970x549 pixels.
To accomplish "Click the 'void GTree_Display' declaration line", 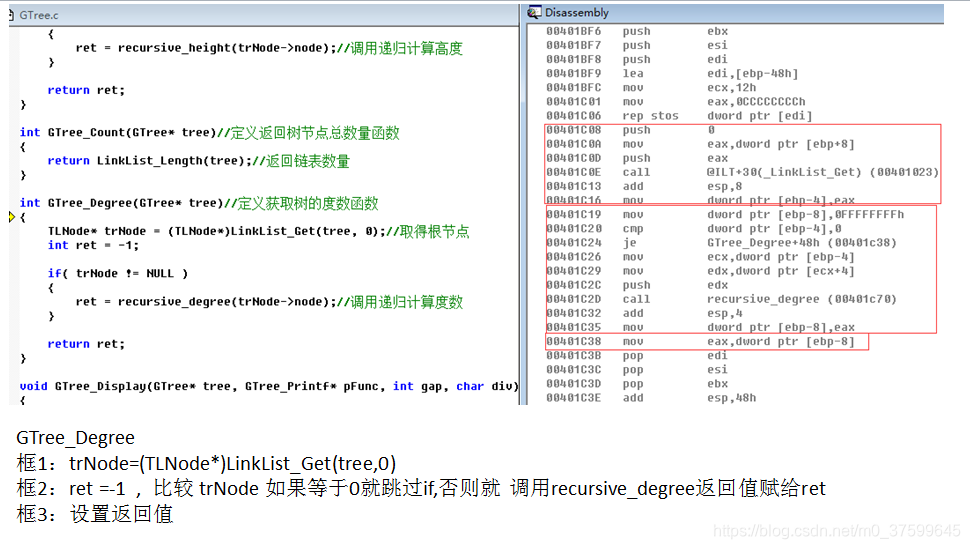I will click(269, 386).
